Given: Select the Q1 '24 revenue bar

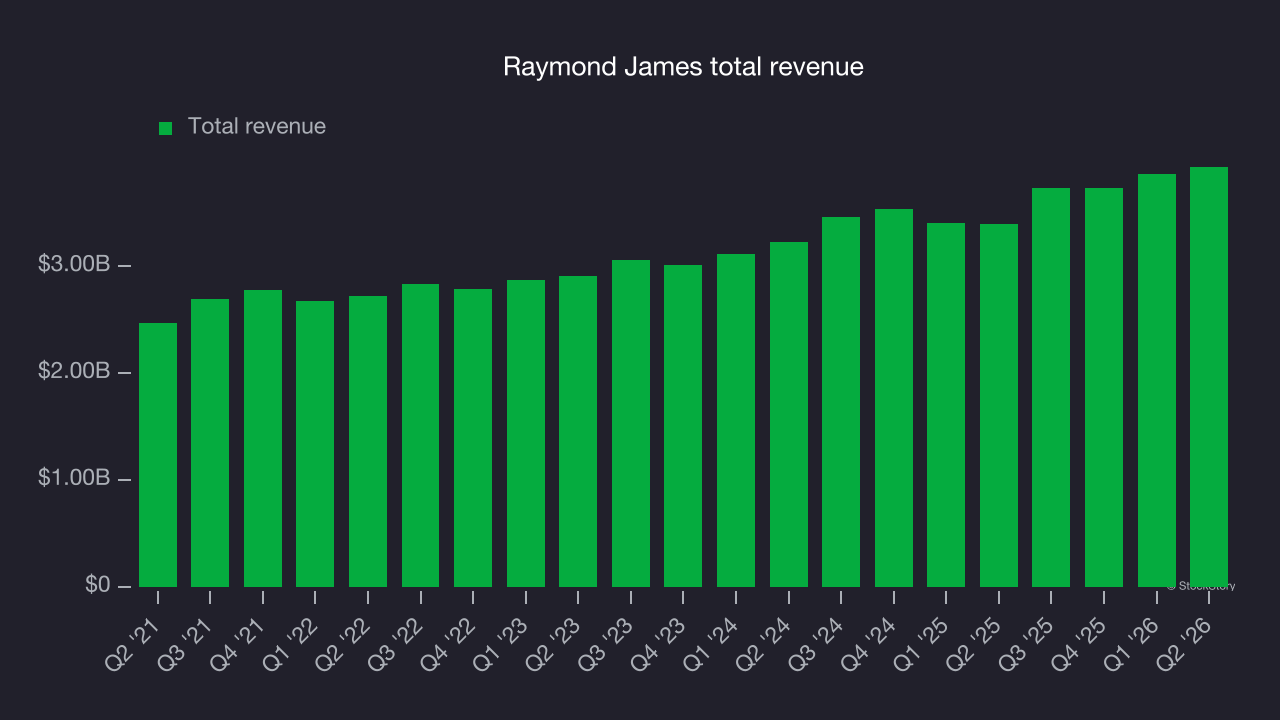Looking at the screenshot, I should [736, 420].
